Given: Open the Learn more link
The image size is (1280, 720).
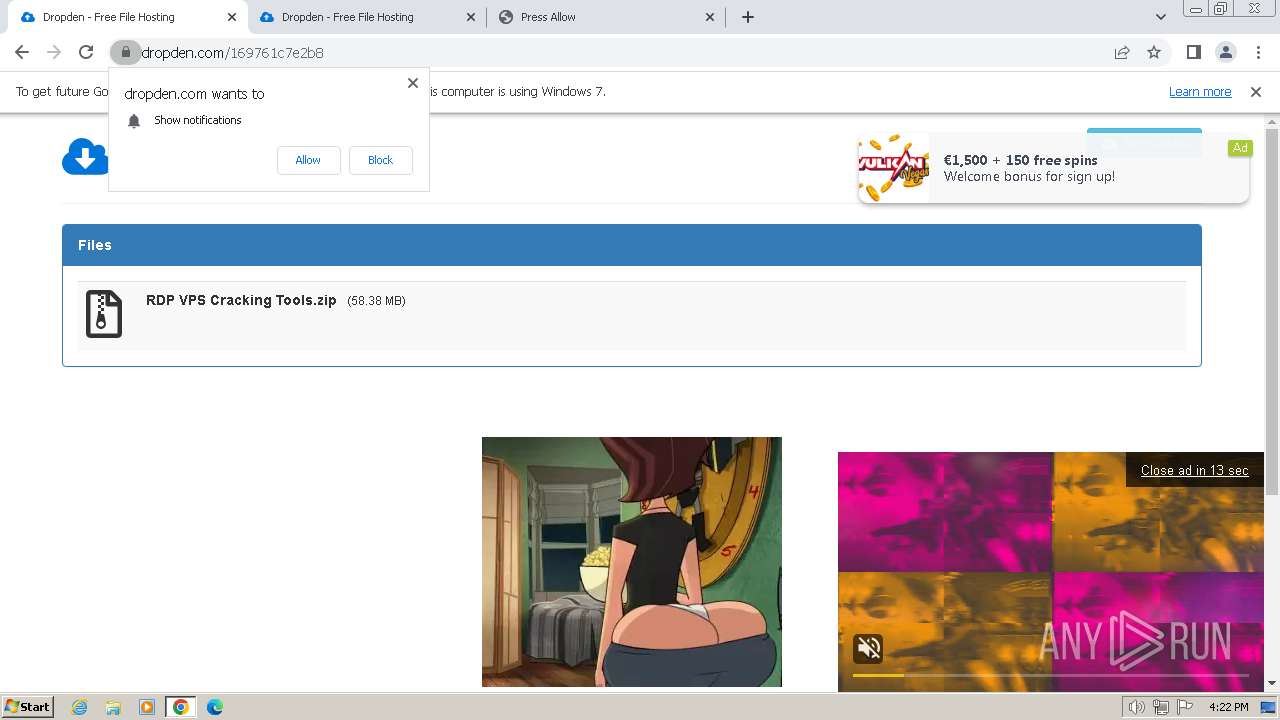Looking at the screenshot, I should (x=1200, y=91).
